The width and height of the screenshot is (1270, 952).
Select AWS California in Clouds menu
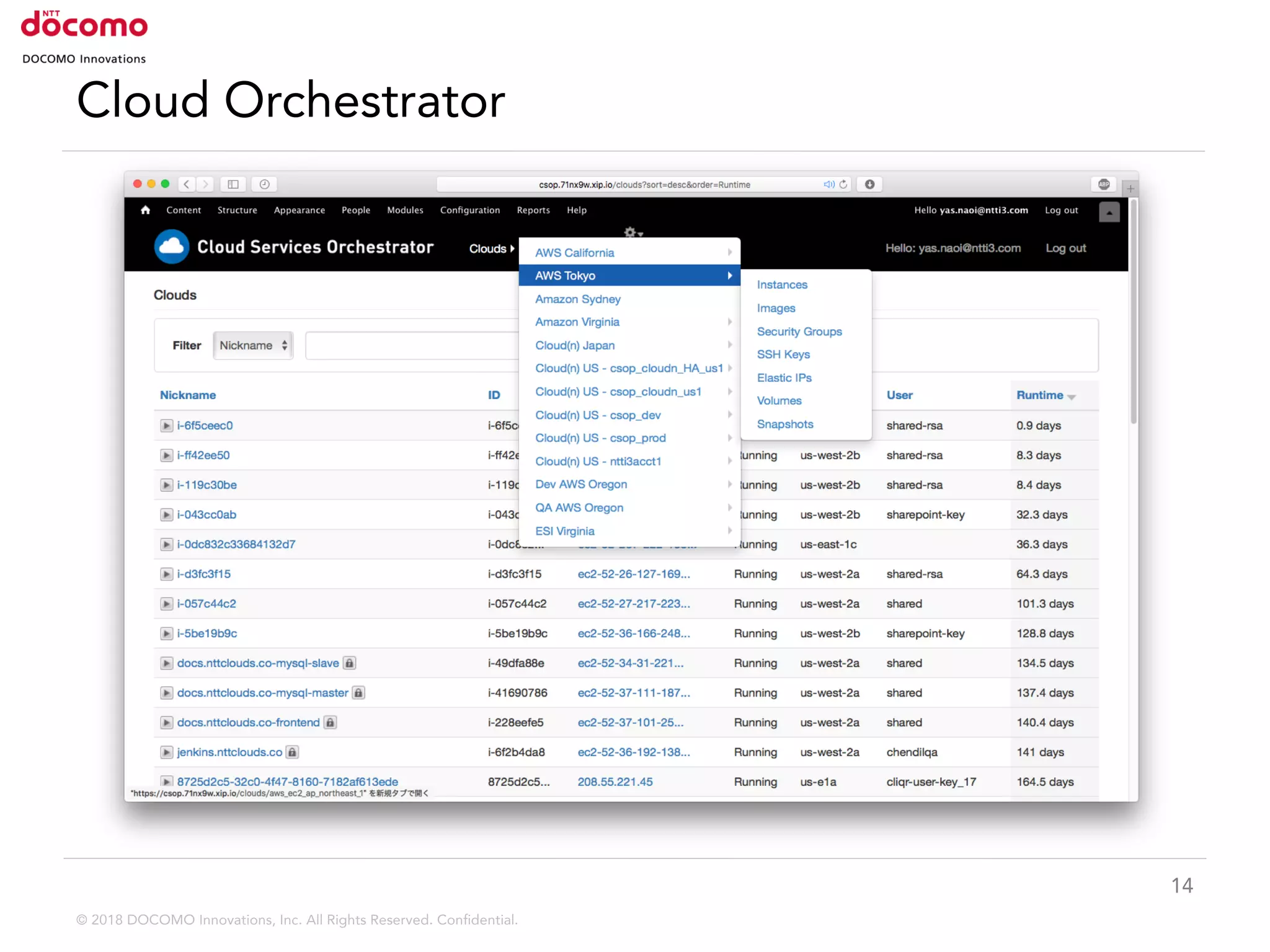[629, 253]
